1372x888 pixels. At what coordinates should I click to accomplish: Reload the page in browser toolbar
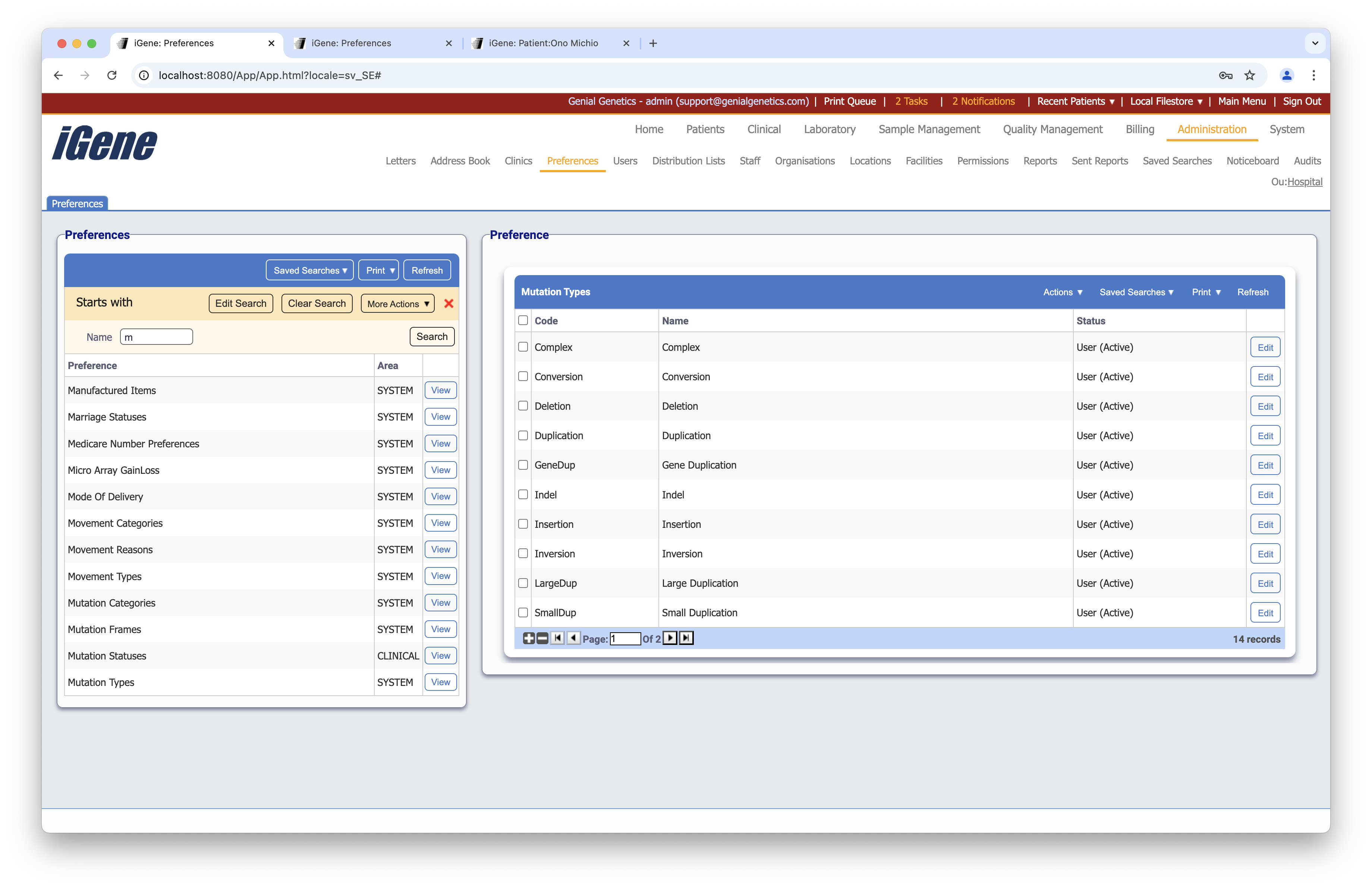click(x=112, y=75)
